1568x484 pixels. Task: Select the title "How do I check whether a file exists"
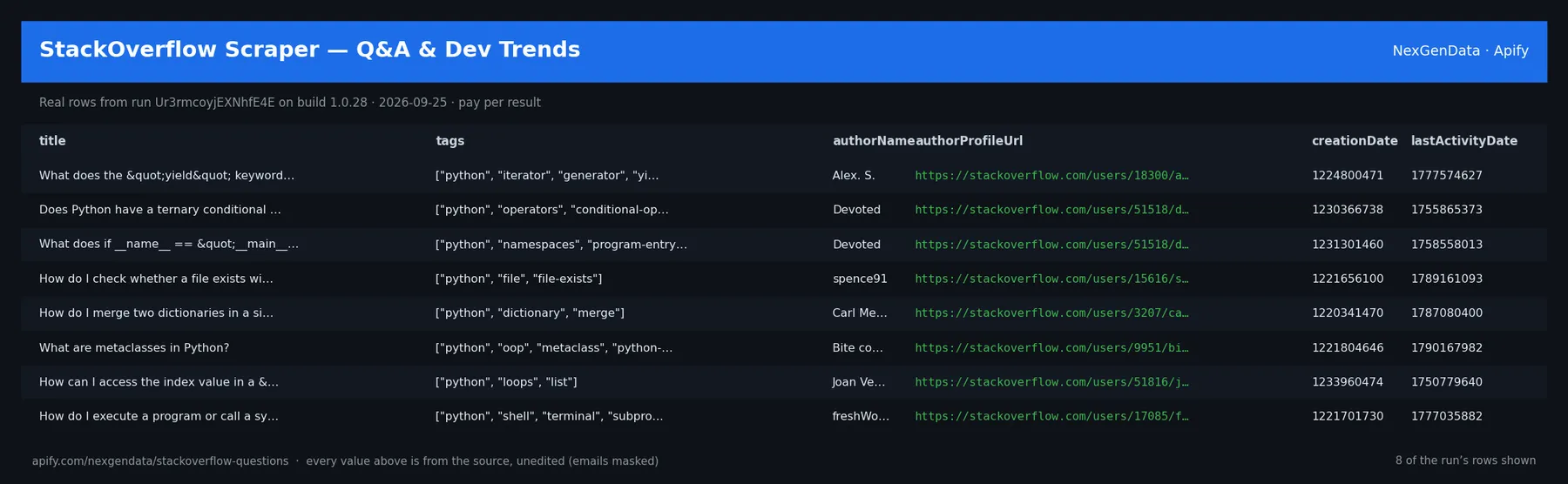[156, 279]
